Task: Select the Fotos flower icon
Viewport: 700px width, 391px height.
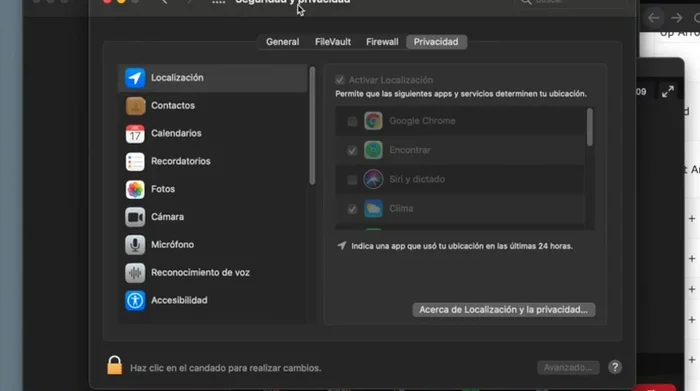Action: 135,189
